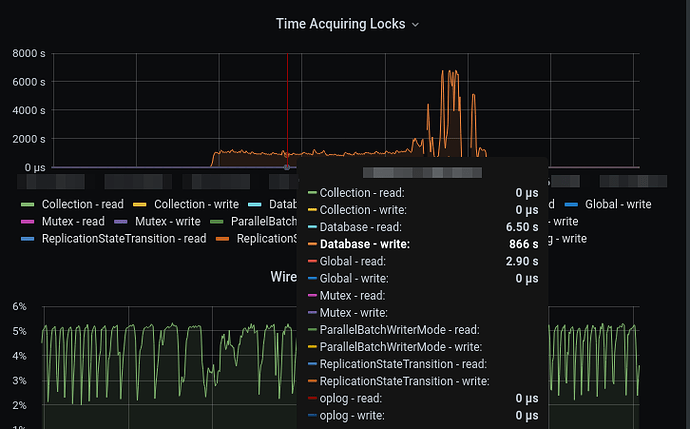690x429 pixels.
Task: Select the Mutex - write legend label
Action: [165, 221]
